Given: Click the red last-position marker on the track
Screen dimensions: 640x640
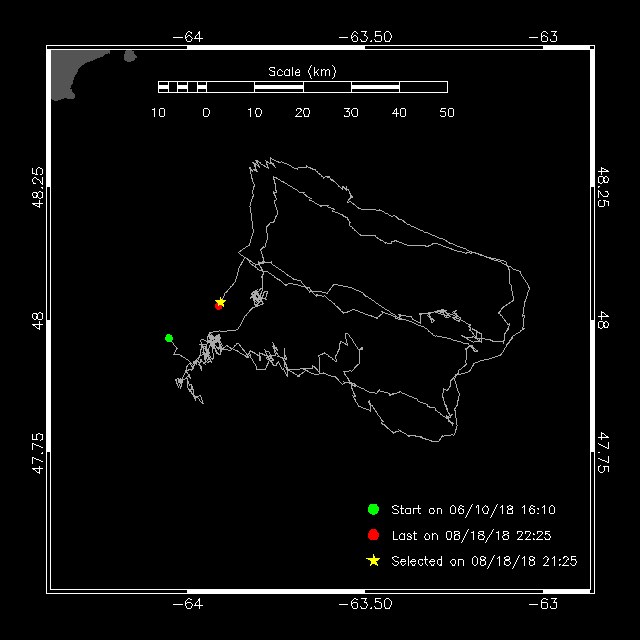Looking at the screenshot, I should pyautogui.click(x=218, y=306).
